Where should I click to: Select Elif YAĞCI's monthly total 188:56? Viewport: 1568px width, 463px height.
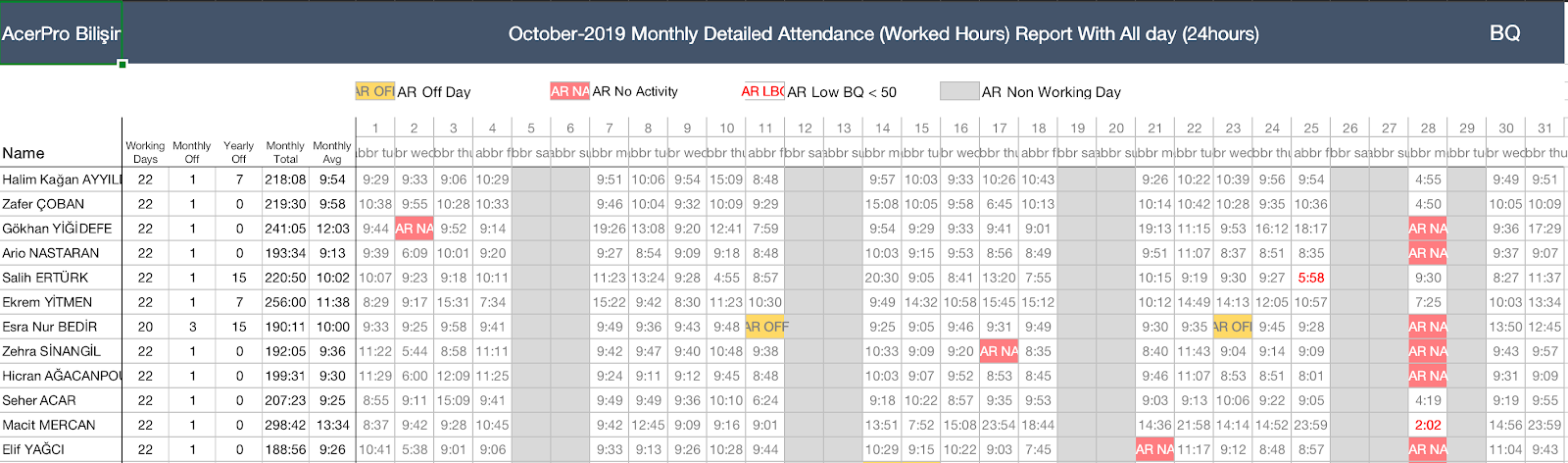pyautogui.click(x=285, y=449)
